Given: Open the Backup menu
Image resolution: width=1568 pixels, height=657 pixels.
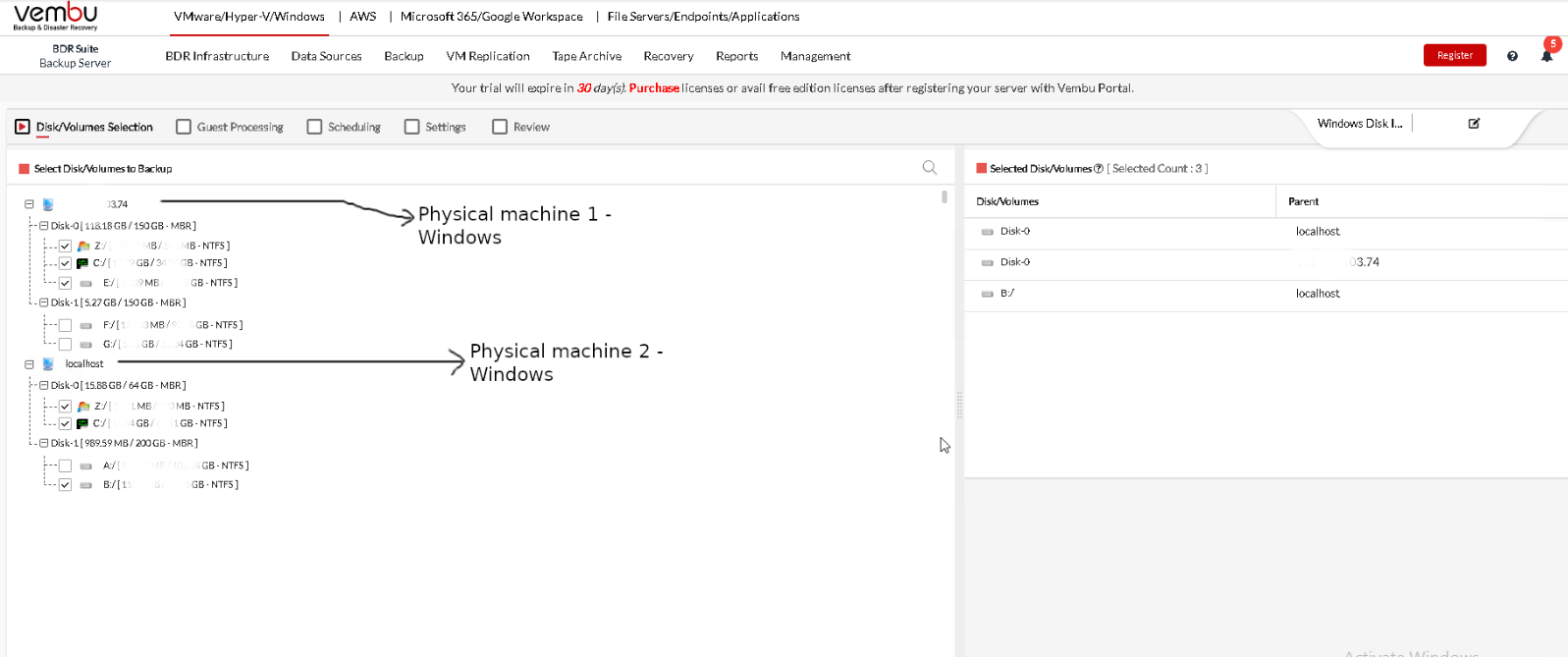Looking at the screenshot, I should click(x=404, y=56).
